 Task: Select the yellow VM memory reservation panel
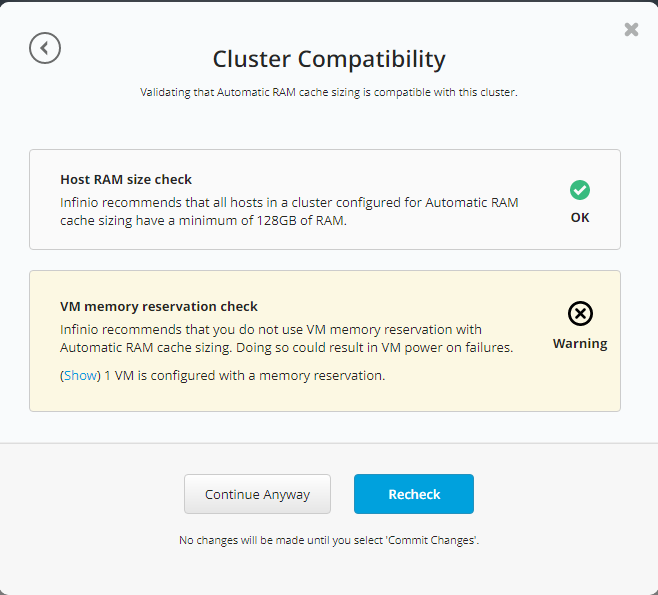(x=325, y=341)
